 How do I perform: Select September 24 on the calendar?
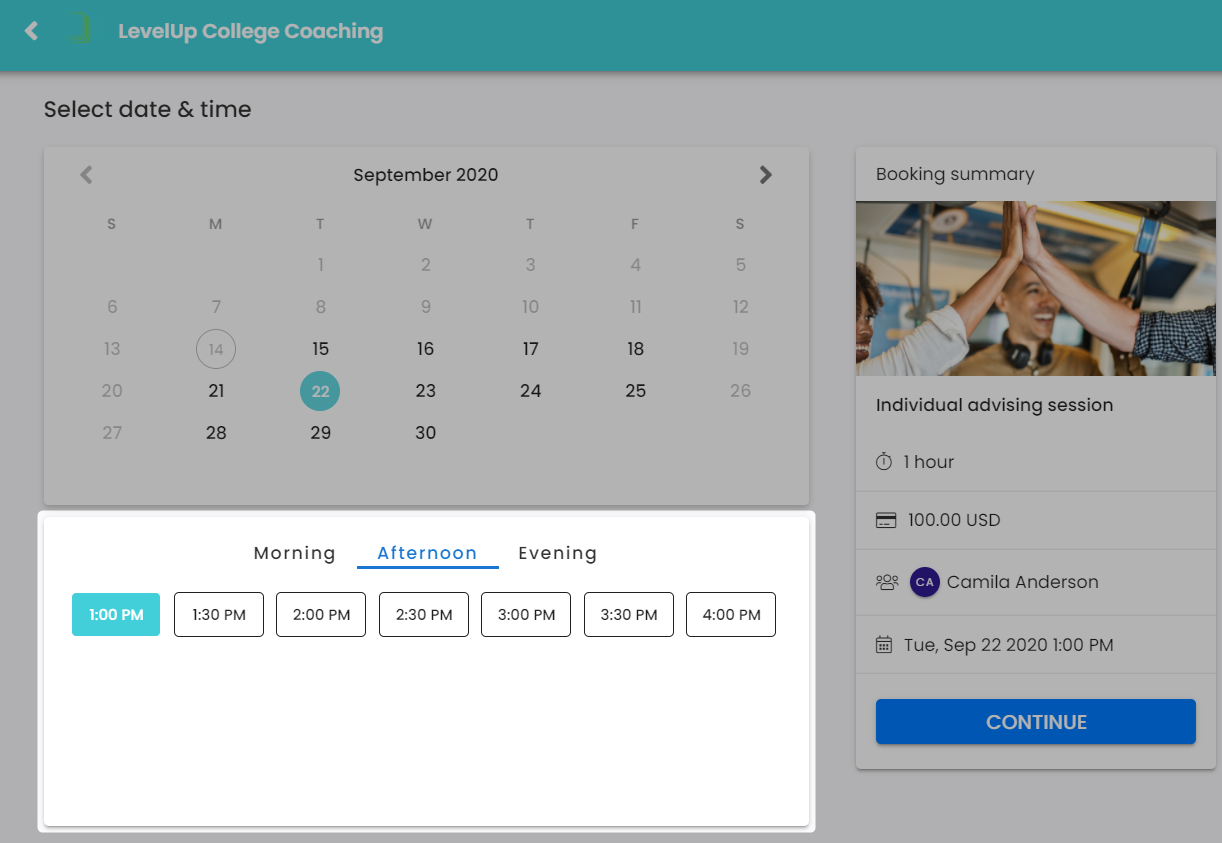(x=530, y=391)
